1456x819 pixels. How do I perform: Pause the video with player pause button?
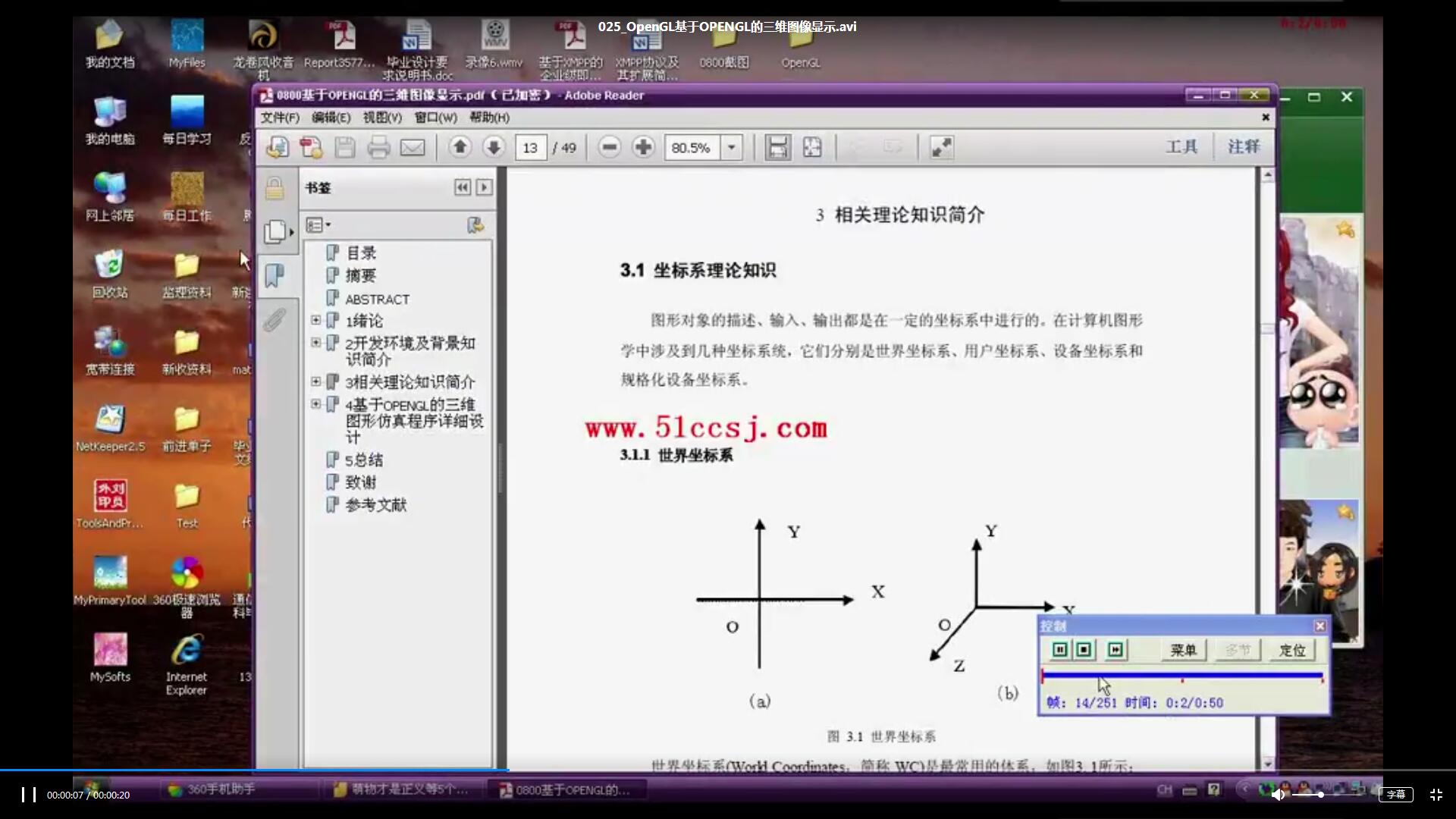point(29,794)
